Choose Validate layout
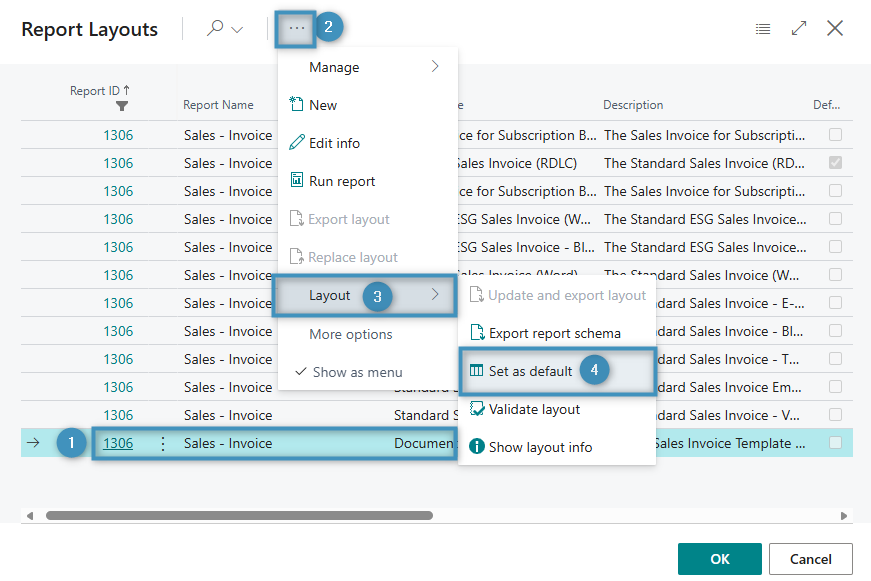The width and height of the screenshot is (871, 581). click(557, 409)
